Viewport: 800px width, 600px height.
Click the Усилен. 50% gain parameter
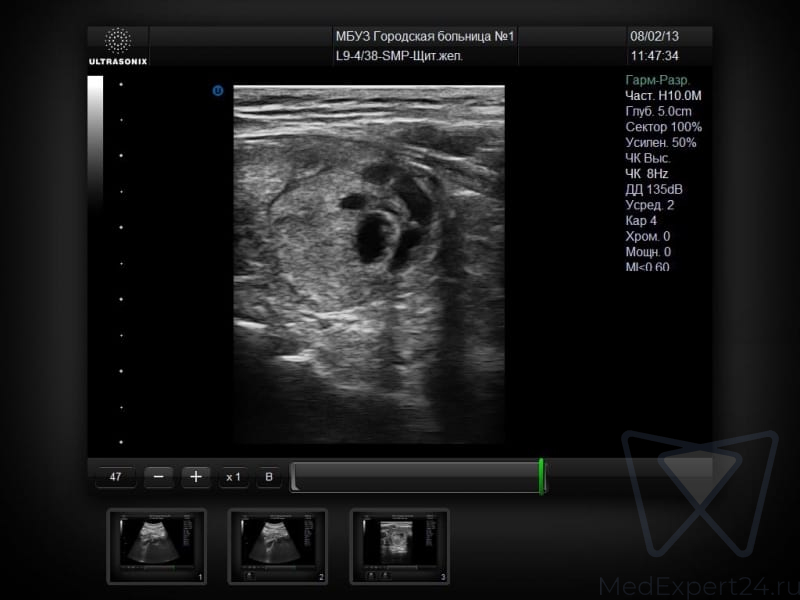pyautogui.click(x=661, y=143)
